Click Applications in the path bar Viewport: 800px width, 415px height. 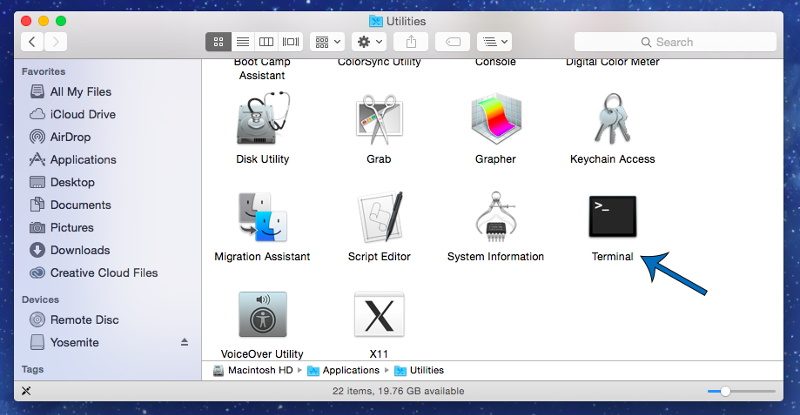[x=344, y=371]
